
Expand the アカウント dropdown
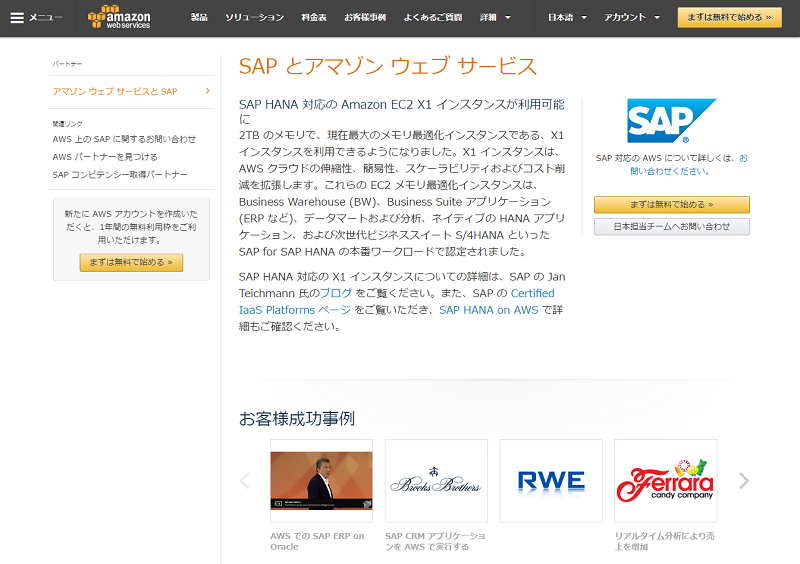632,17
